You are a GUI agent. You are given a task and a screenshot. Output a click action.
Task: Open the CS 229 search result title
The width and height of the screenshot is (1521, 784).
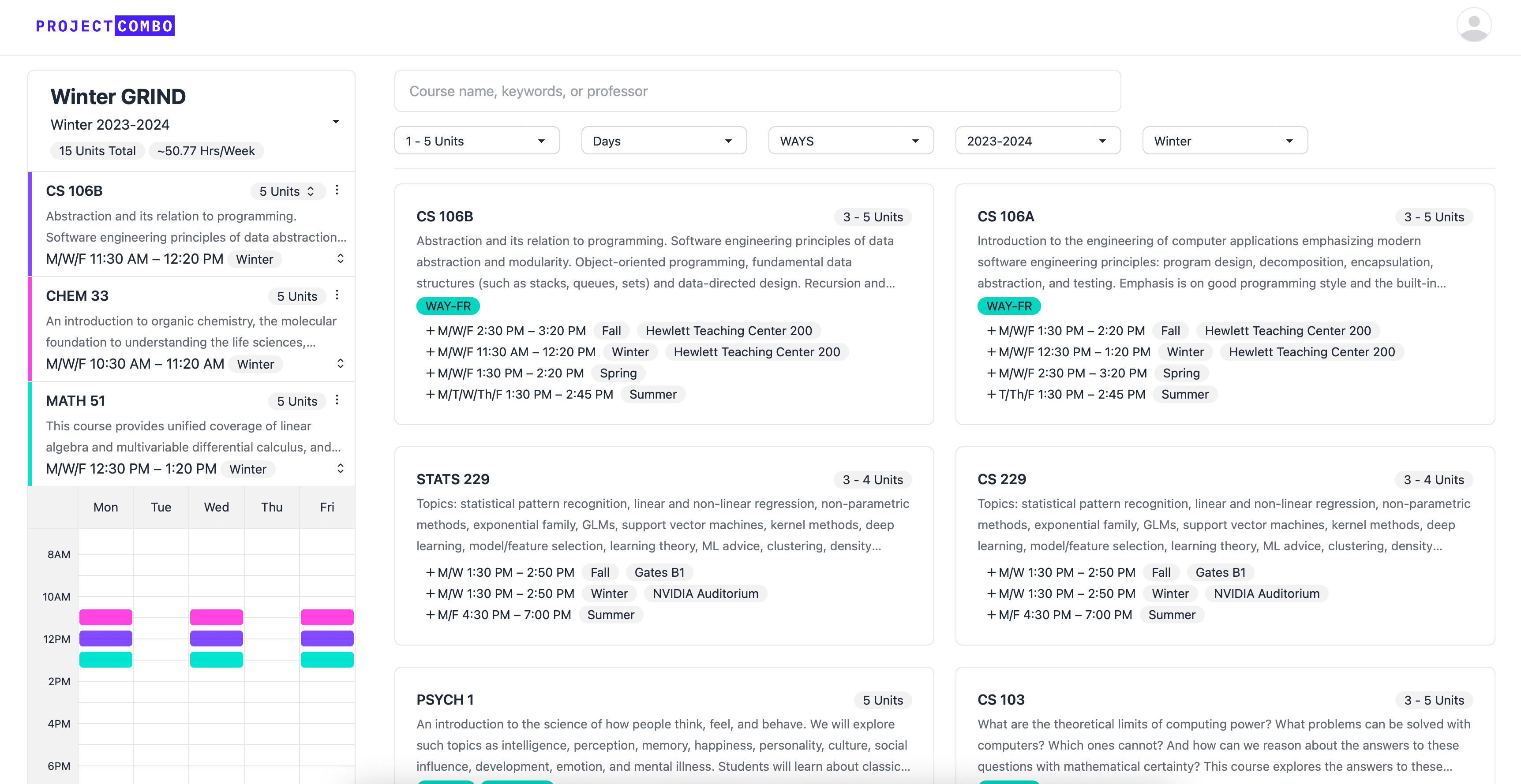[x=1001, y=479]
